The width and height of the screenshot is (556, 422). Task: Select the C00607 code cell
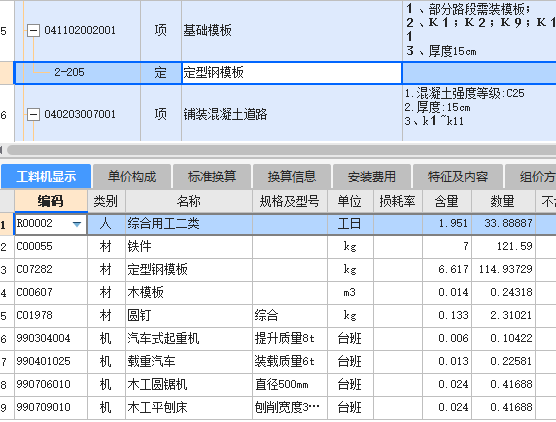(51, 293)
